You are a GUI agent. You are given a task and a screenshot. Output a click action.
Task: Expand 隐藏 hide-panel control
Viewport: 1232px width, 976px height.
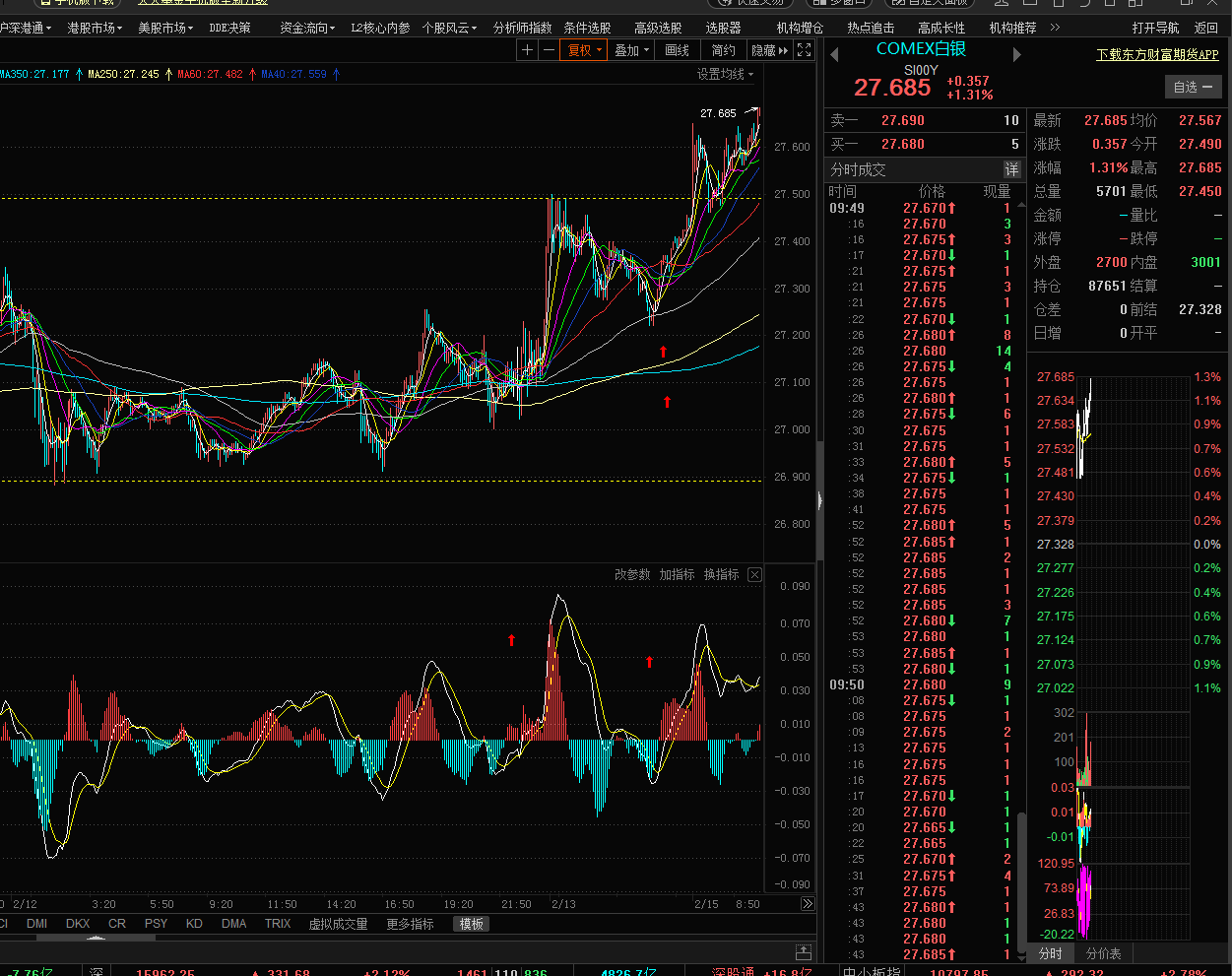(x=770, y=50)
